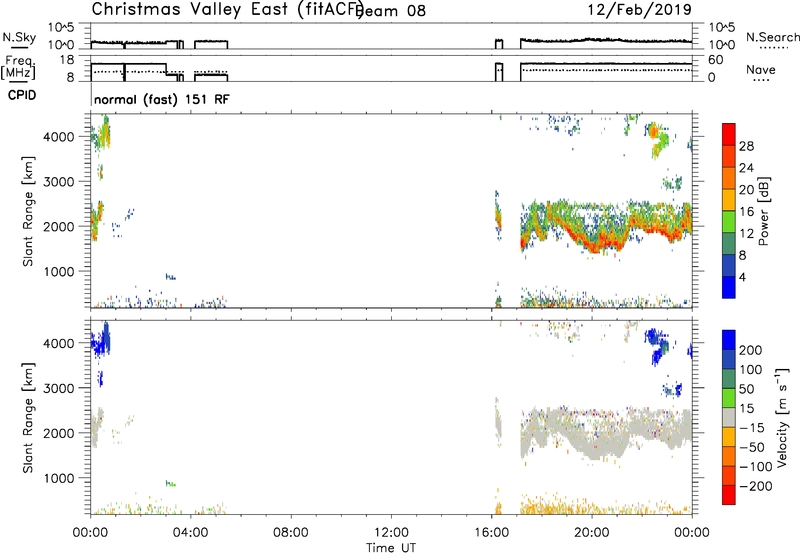Click the 'N.Sky' axis label

19,37
